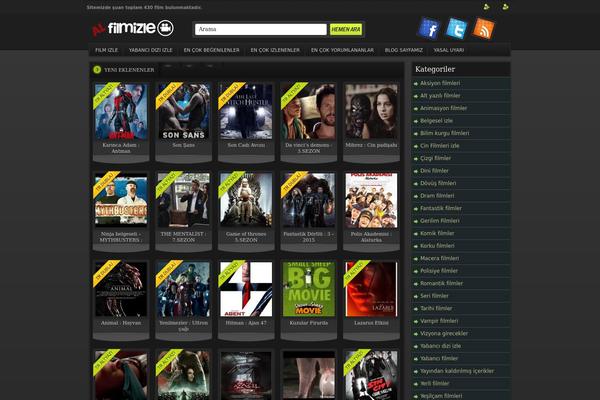
Task: Open the FILM IZLE menu item
Action: pyautogui.click(x=106, y=50)
